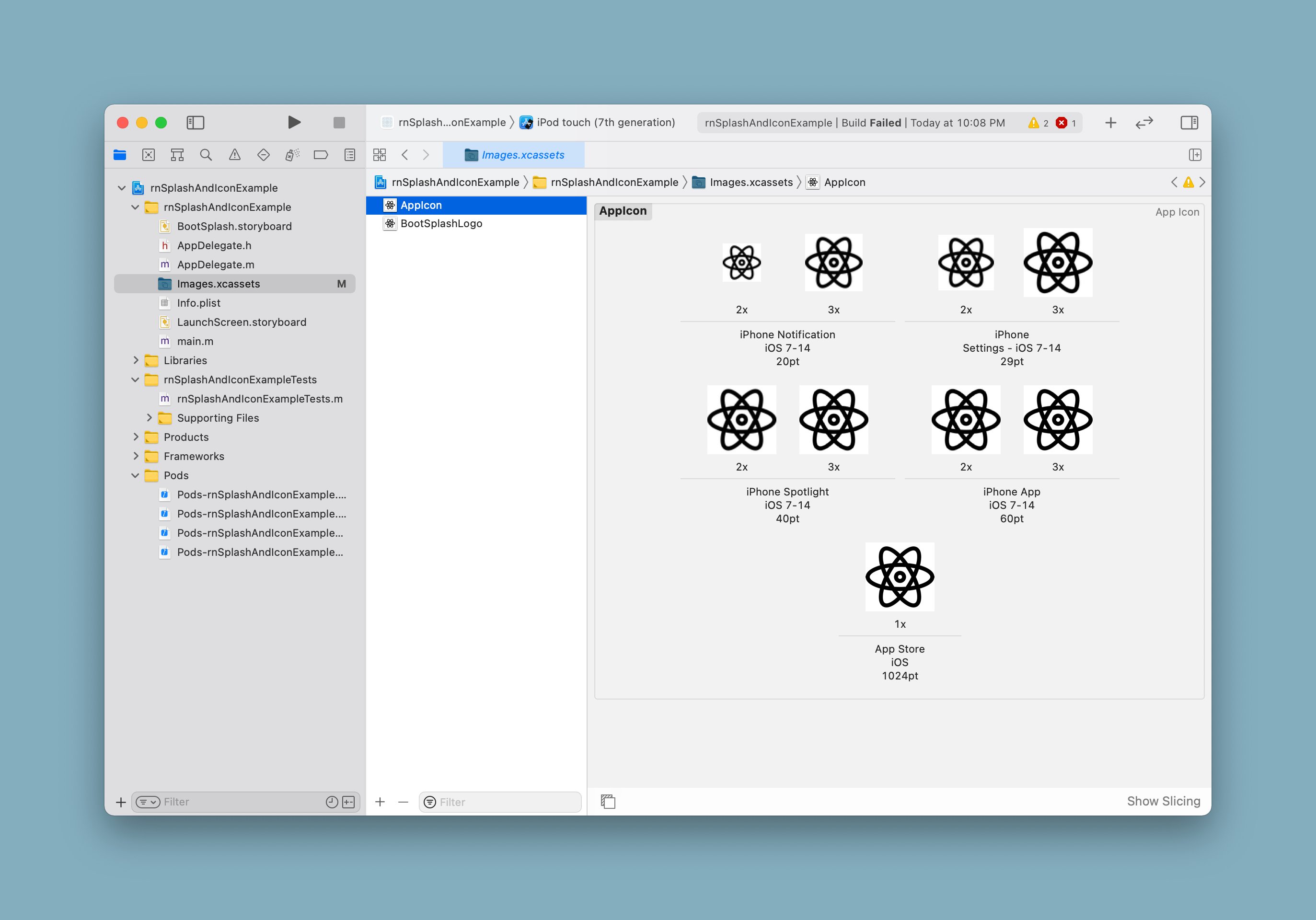Go forward in editor history
The width and height of the screenshot is (1316, 920).
point(426,155)
